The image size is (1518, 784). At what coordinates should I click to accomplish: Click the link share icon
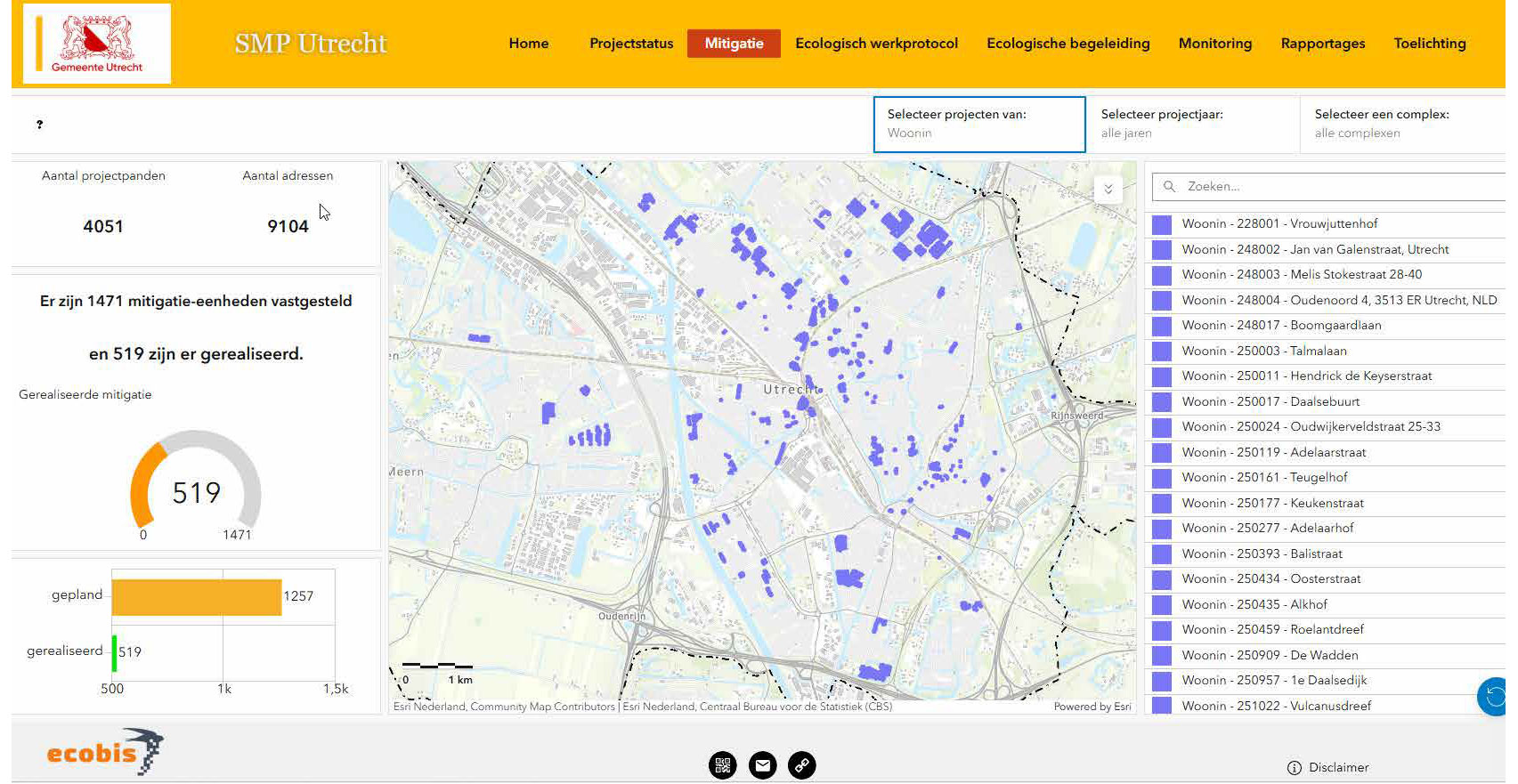click(802, 764)
